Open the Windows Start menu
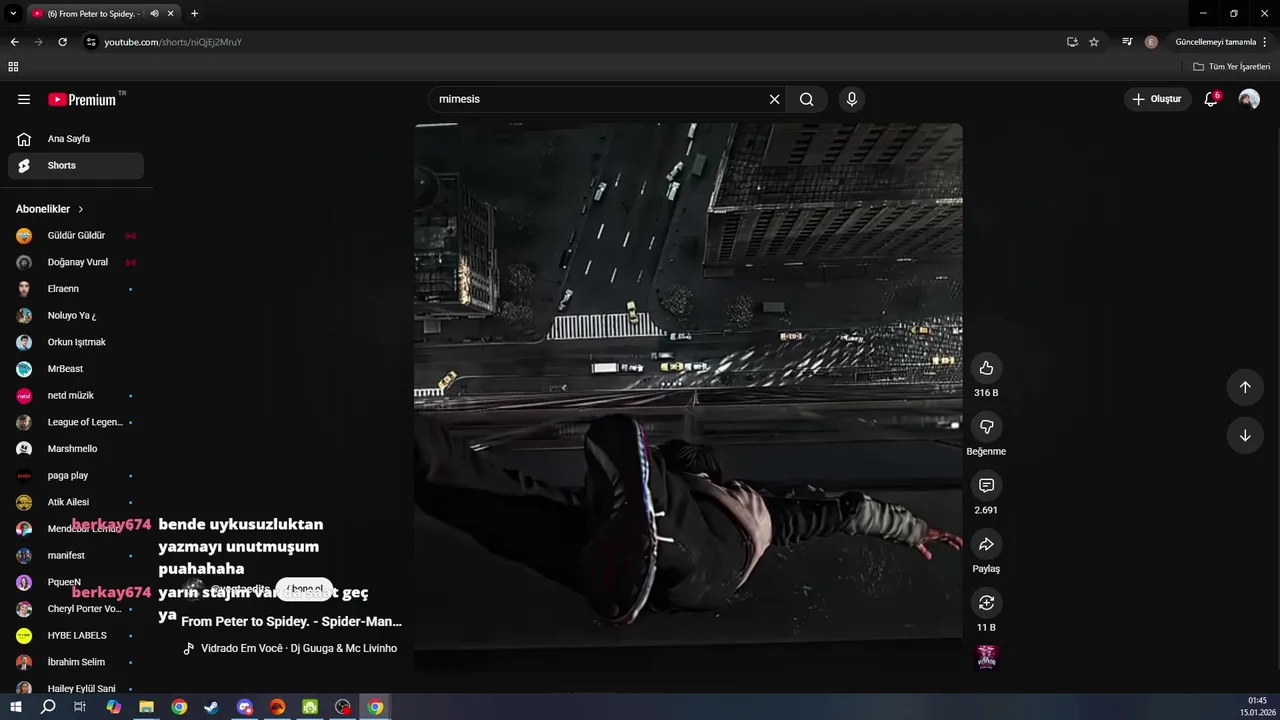 click(15, 707)
